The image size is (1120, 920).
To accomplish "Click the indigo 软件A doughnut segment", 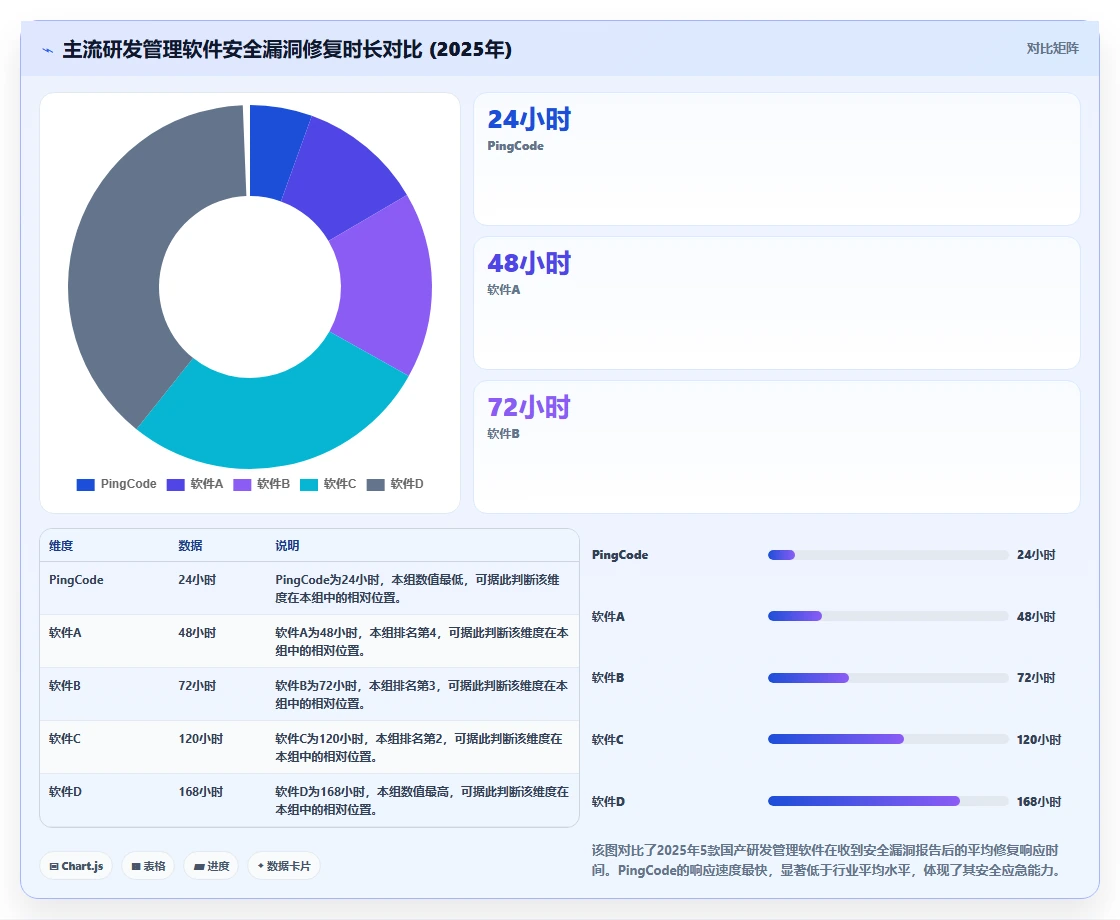I will tap(344, 179).
